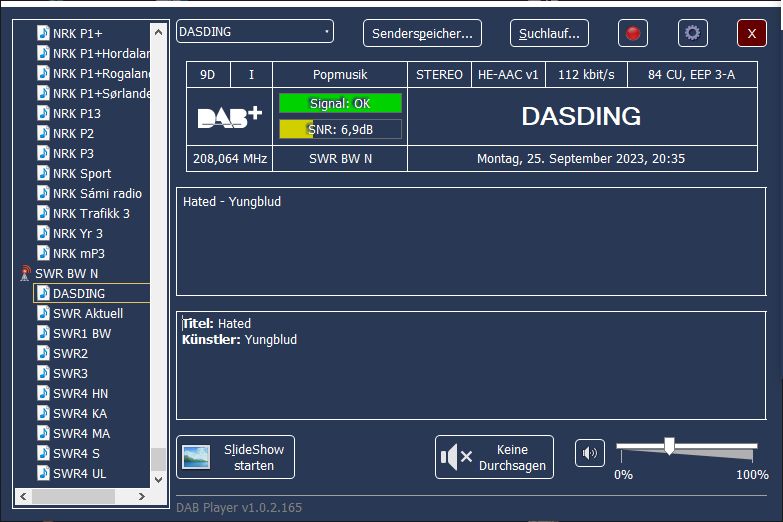Click the DAB+ logo
783x522 pixels.
[230, 117]
